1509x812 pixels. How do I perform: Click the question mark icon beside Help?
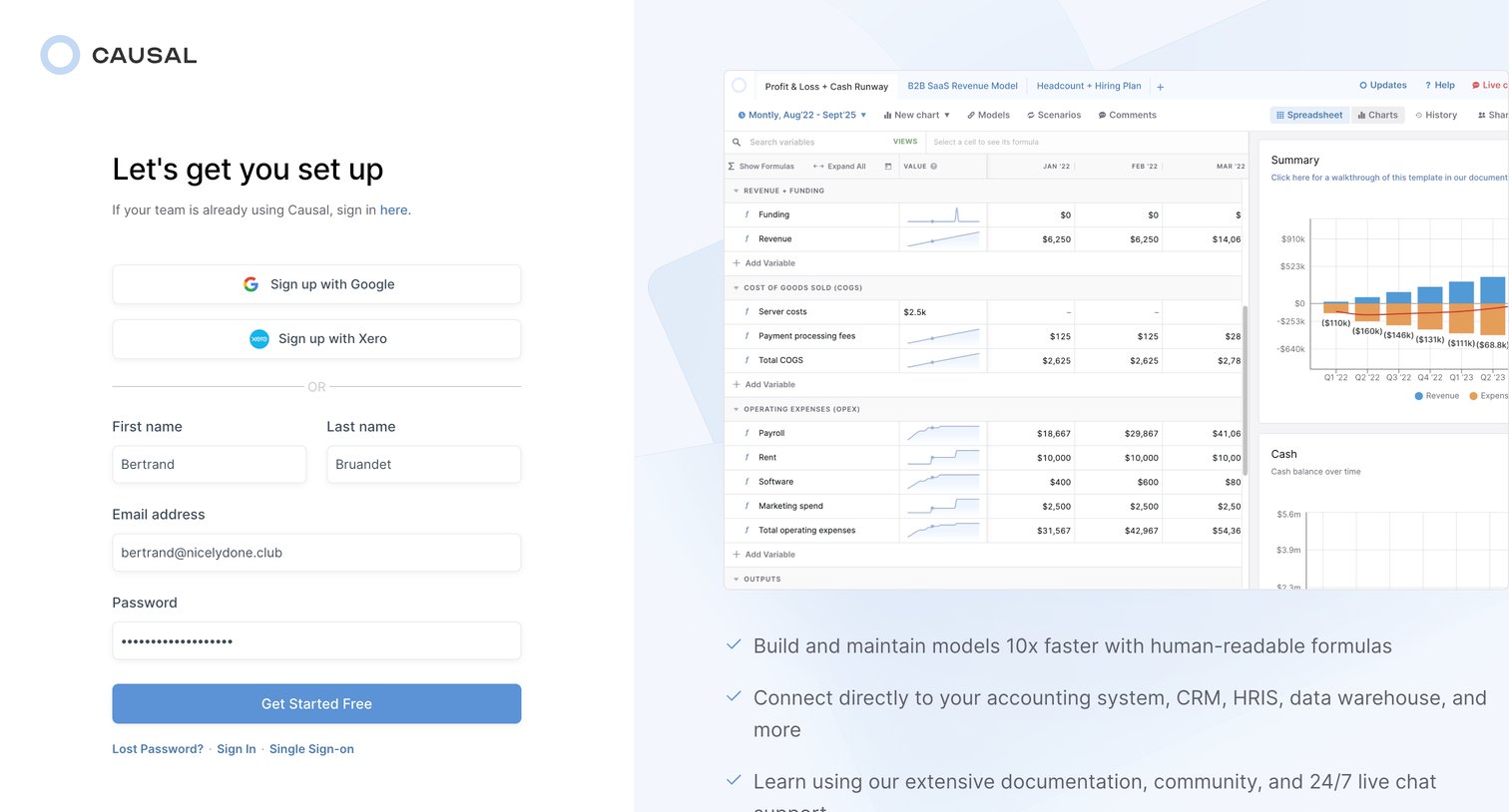pyautogui.click(x=1428, y=86)
